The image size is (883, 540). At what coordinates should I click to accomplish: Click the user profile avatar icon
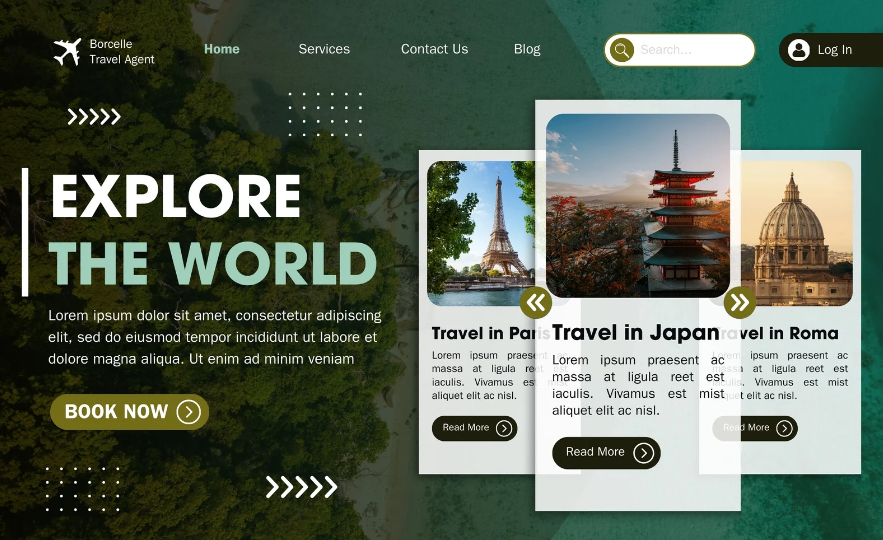798,50
